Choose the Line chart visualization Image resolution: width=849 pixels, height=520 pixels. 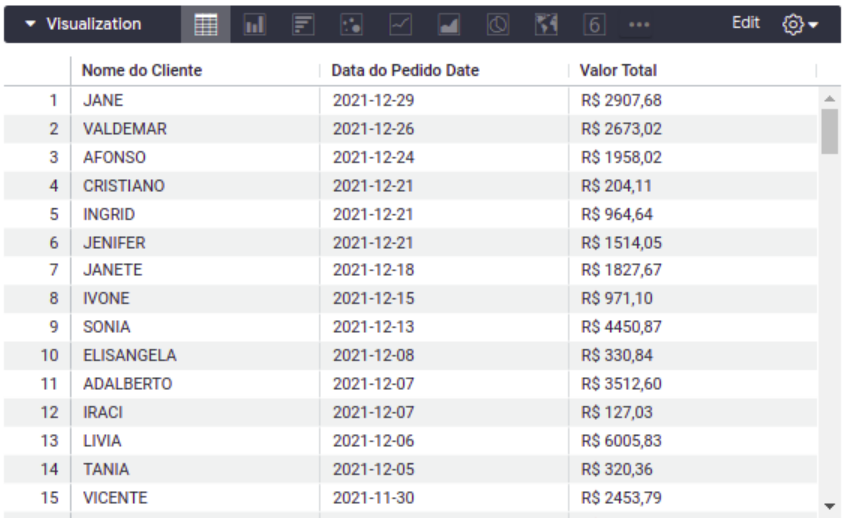click(x=400, y=24)
